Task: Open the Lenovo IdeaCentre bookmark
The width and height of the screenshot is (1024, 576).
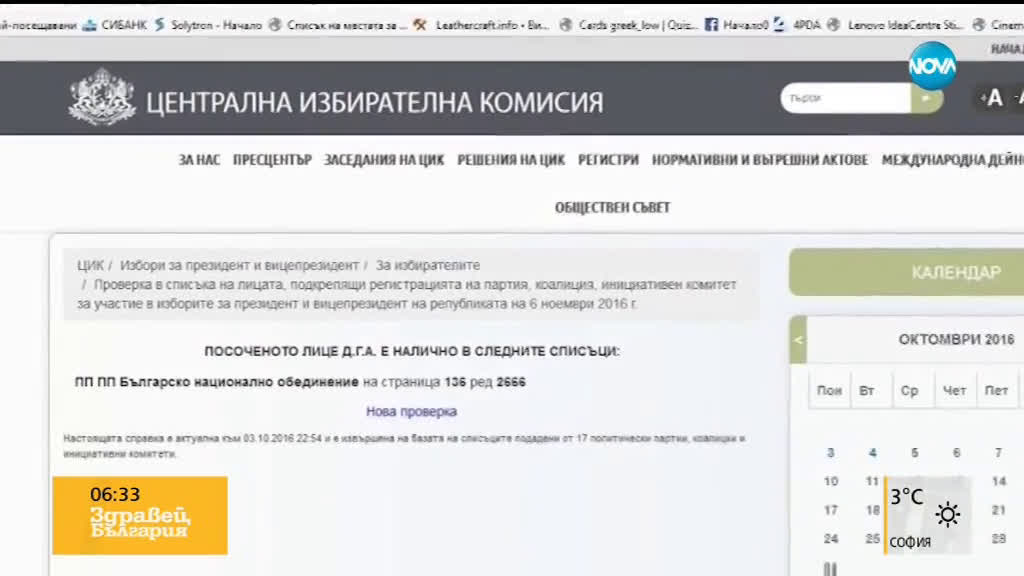Action: tap(895, 25)
